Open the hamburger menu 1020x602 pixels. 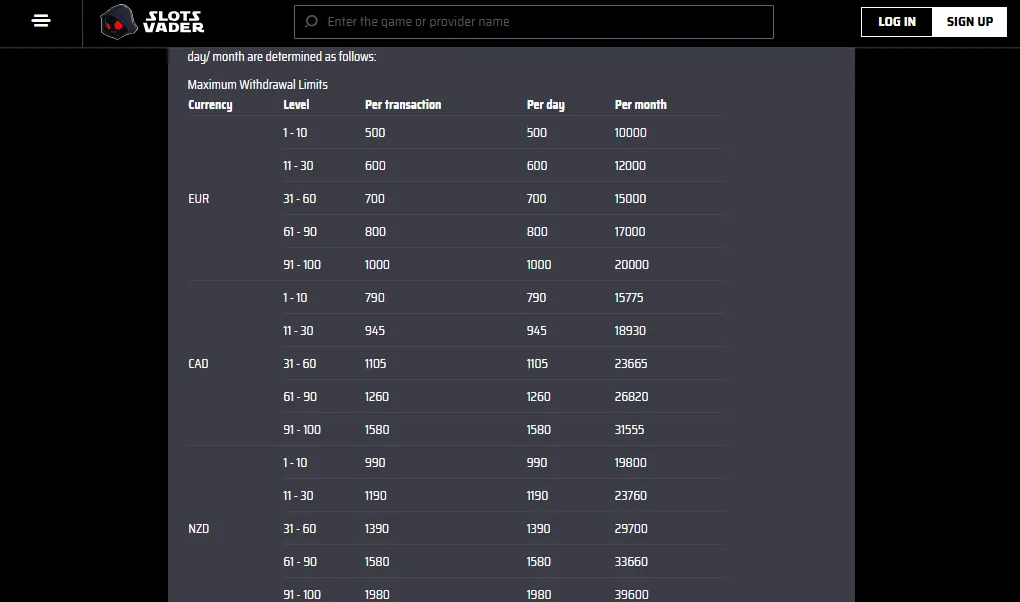[40, 21]
